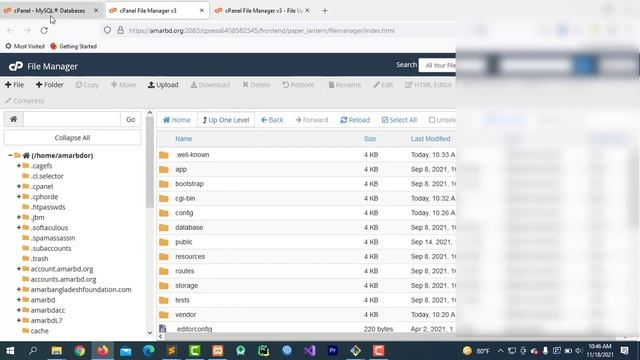Sort files by Name column
This screenshot has height=360, width=640.
coord(184,139)
